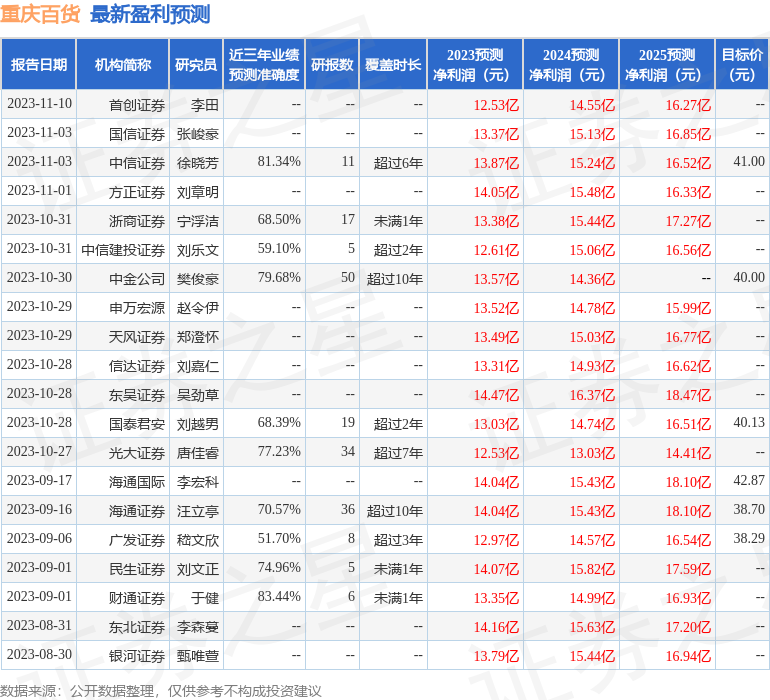Click the date 2023-11-10
This screenshot has width=770, height=700.
point(39,104)
